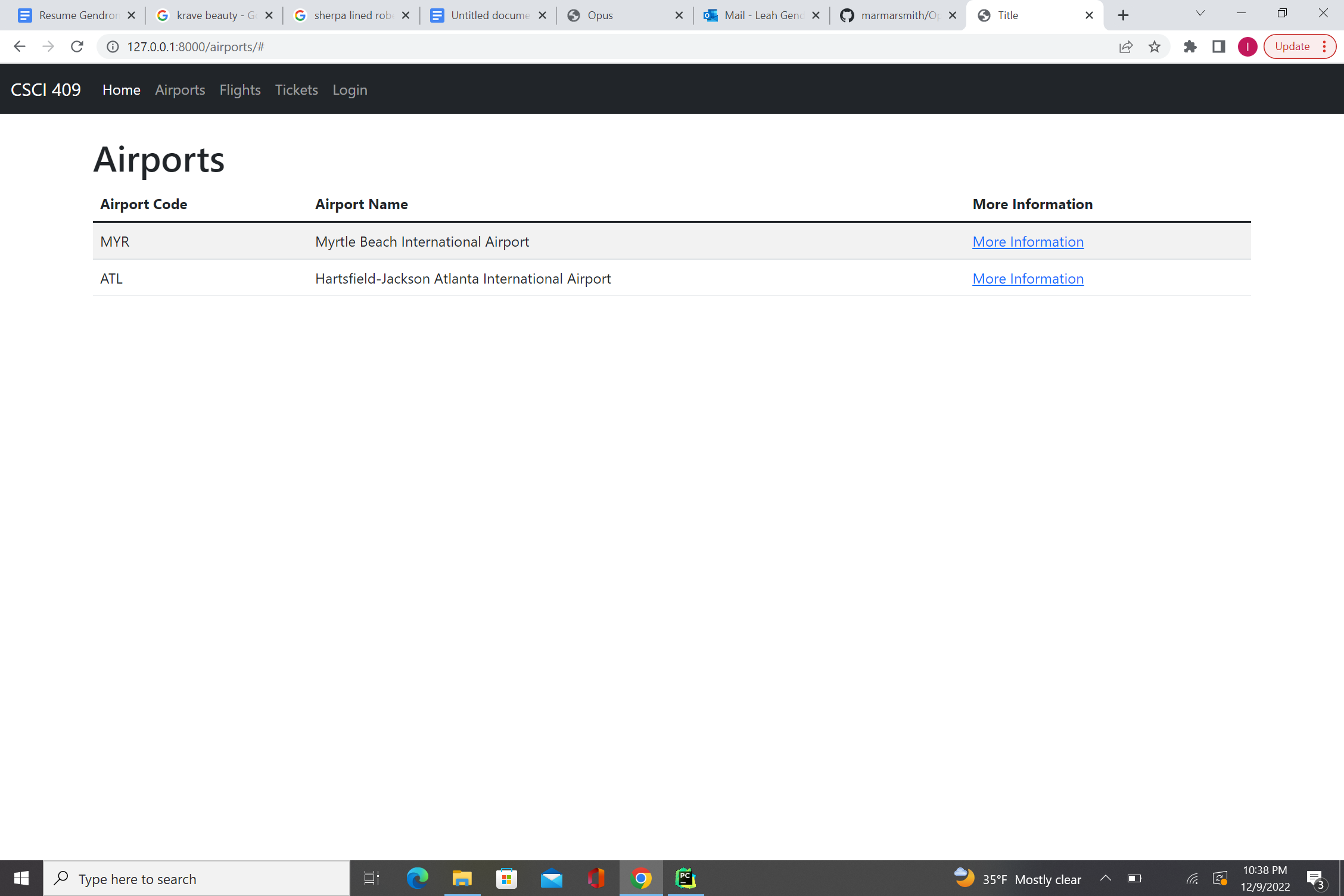Launch Microsoft Edge from the taskbar
This screenshot has width=1344, height=896.
point(417,878)
